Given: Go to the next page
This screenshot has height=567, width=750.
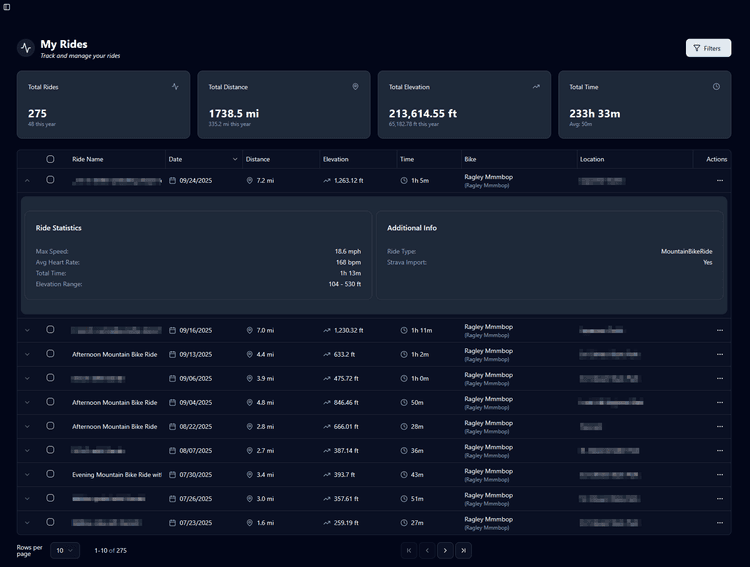Looking at the screenshot, I should click(445, 550).
